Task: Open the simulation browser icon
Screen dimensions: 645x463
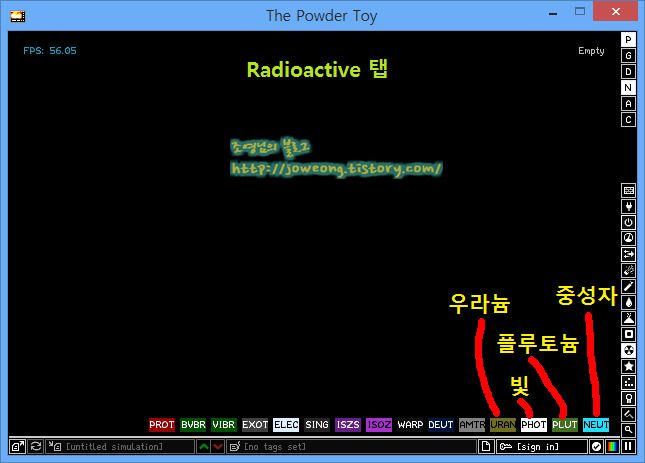Action: point(17,447)
